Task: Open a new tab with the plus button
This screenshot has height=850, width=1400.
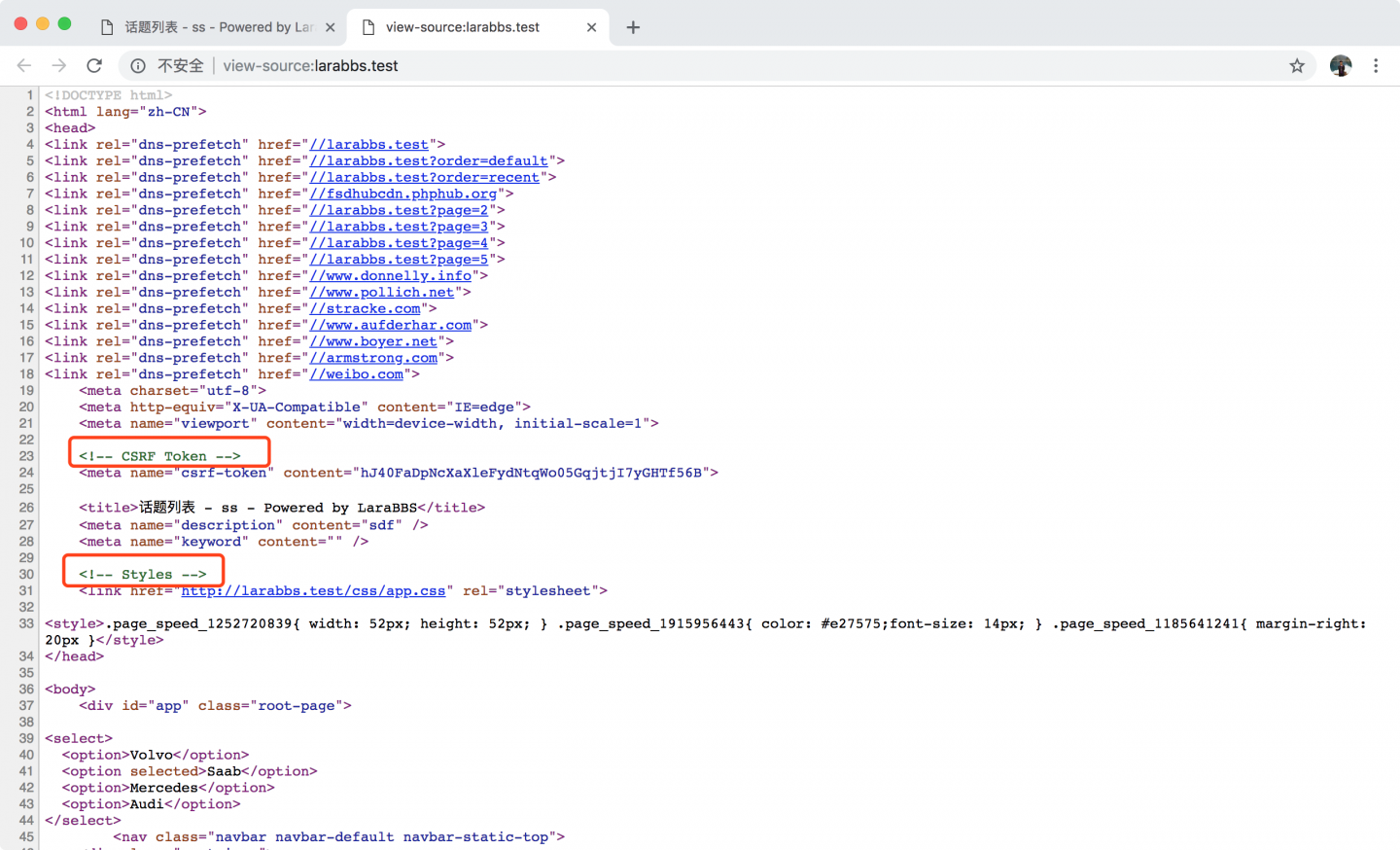Action: tap(633, 27)
